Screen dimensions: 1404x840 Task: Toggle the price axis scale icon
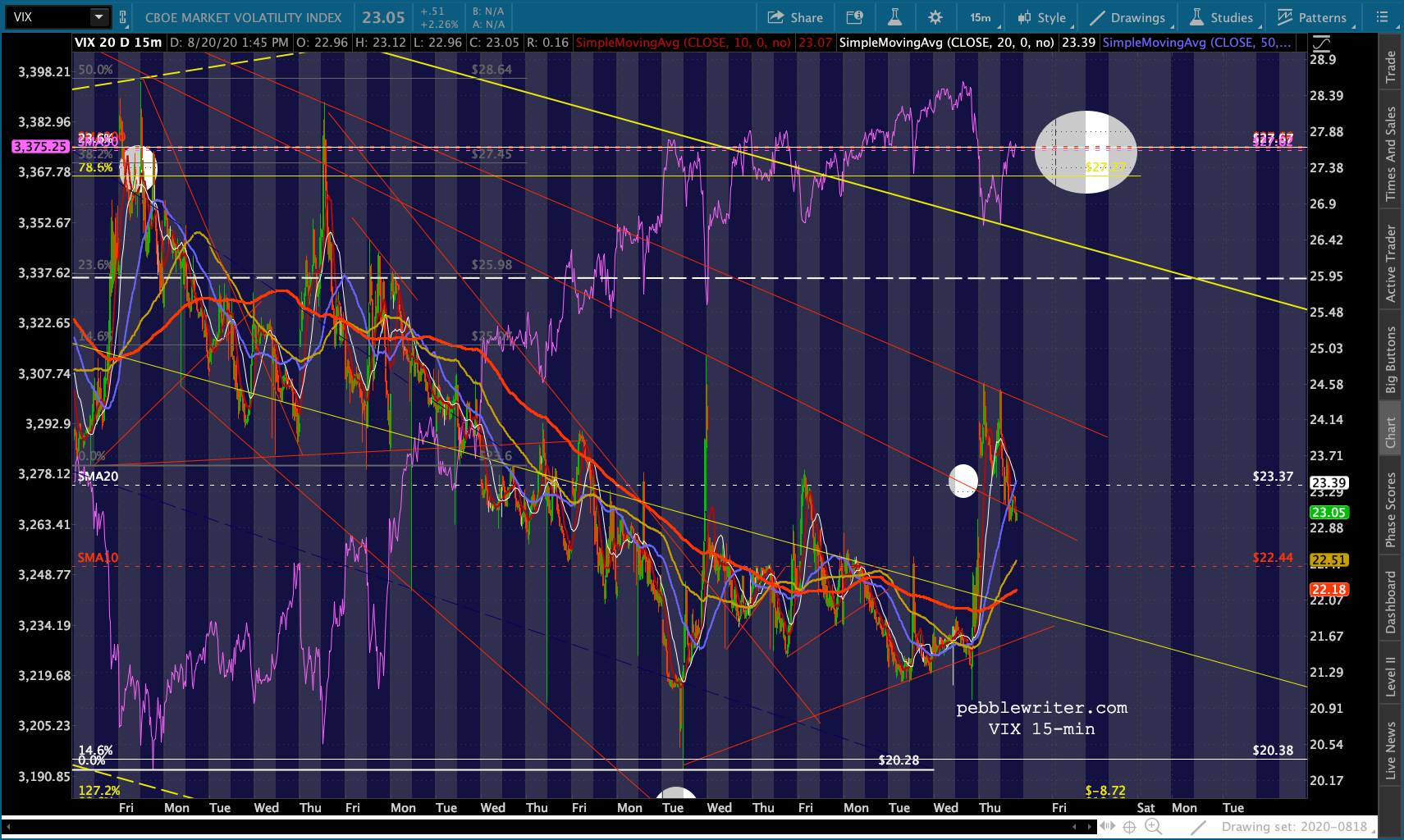(x=1321, y=43)
